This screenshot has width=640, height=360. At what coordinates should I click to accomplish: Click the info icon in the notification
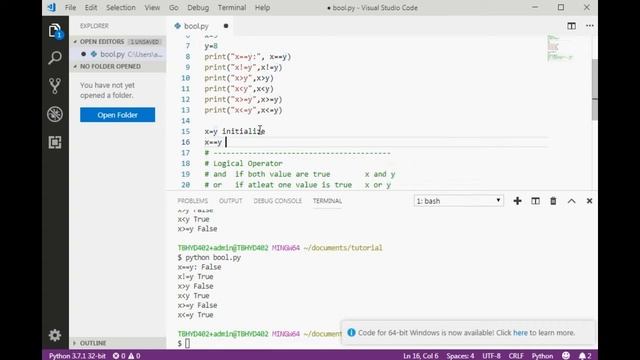351,333
